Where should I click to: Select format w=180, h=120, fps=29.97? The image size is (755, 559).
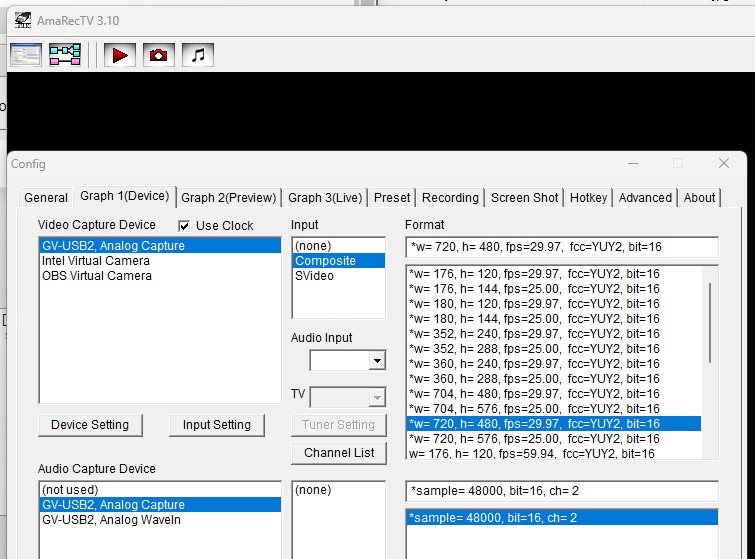point(554,304)
